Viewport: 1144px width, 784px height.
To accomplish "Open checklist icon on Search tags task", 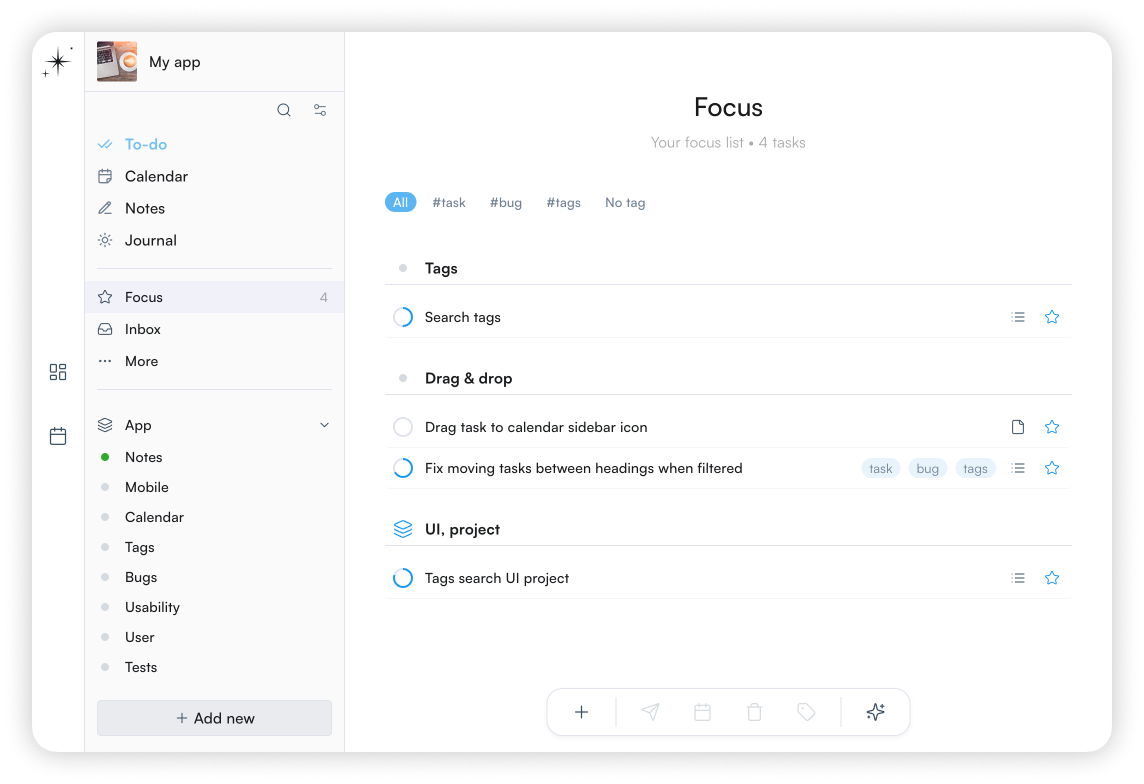I will click(x=1018, y=317).
